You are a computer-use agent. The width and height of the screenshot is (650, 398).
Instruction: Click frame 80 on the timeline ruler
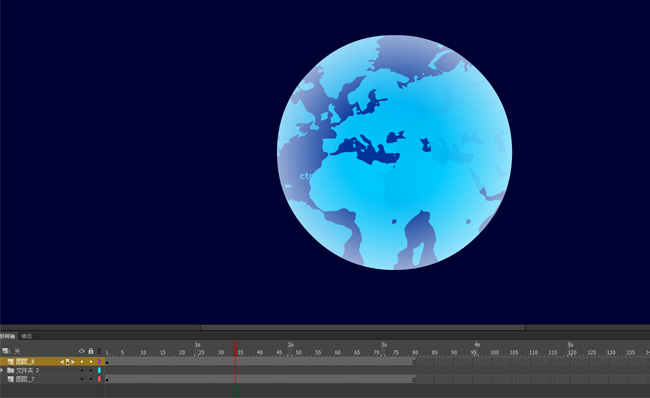(x=415, y=352)
